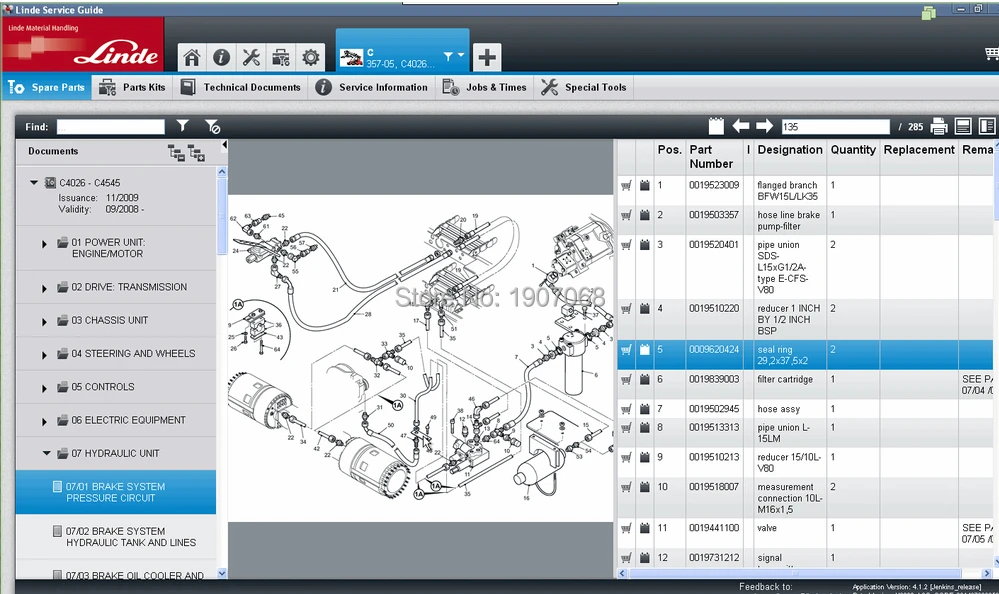Open the Technical Documents tab
Image resolution: width=999 pixels, height=594 pixels.
pyautogui.click(x=240, y=87)
